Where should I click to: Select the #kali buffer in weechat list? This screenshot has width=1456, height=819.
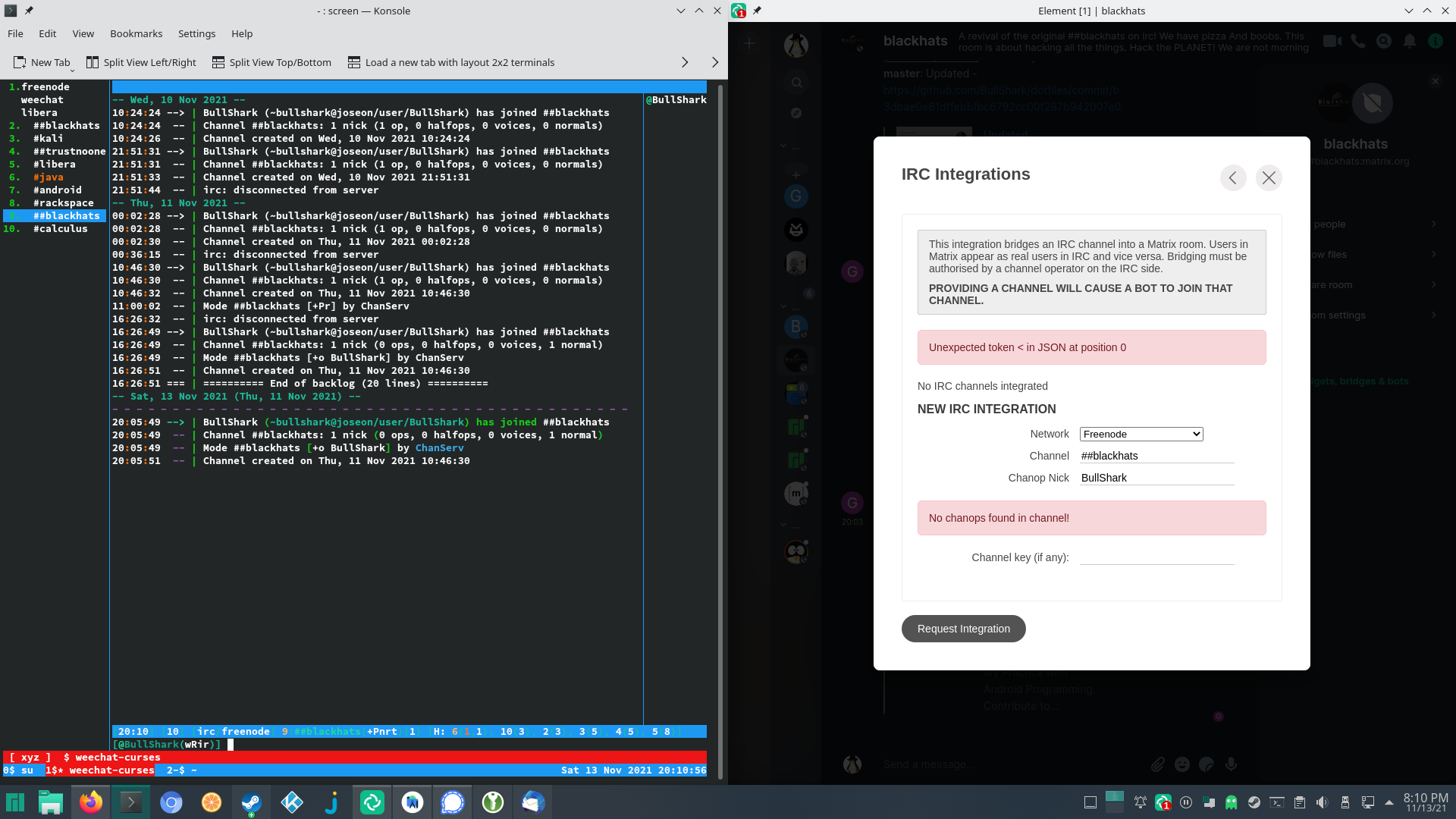click(x=48, y=138)
